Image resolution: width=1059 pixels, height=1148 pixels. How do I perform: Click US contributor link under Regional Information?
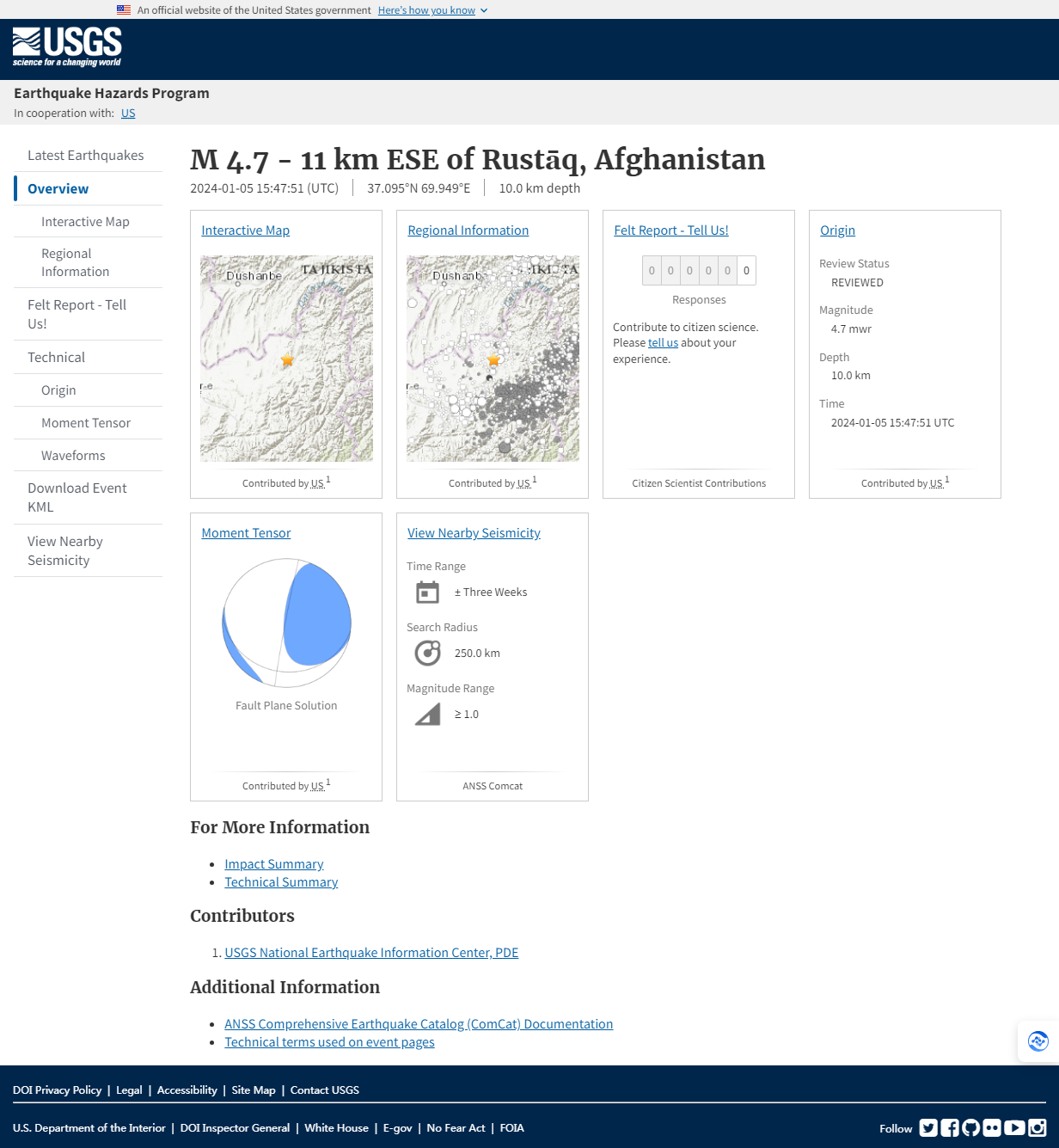523,484
